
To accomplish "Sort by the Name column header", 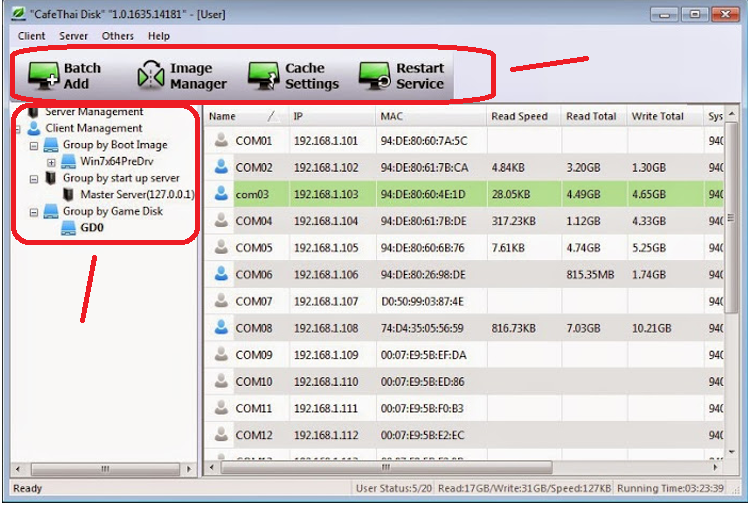I will coord(246,116).
